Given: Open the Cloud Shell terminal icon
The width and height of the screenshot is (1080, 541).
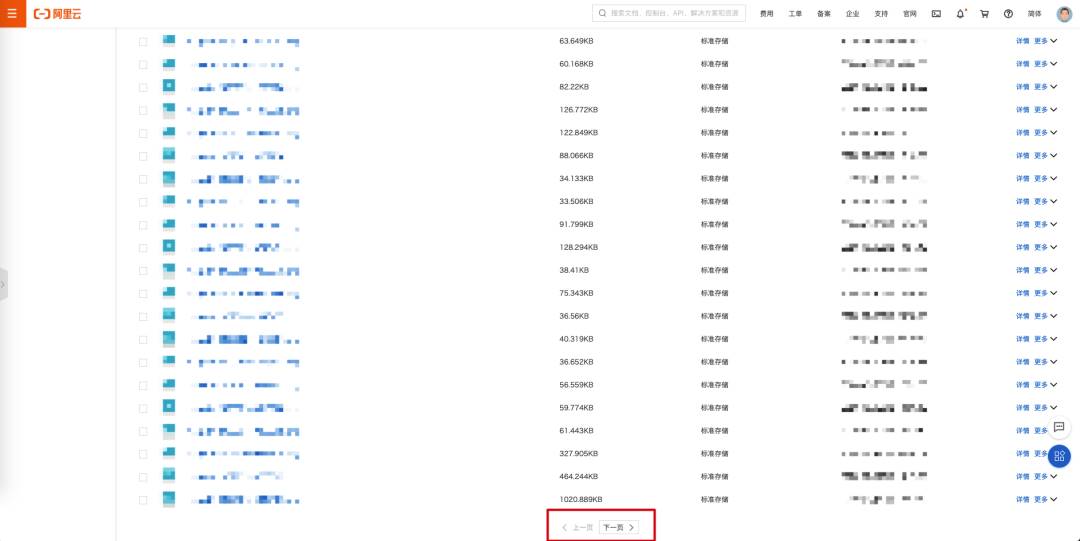Looking at the screenshot, I should (936, 14).
